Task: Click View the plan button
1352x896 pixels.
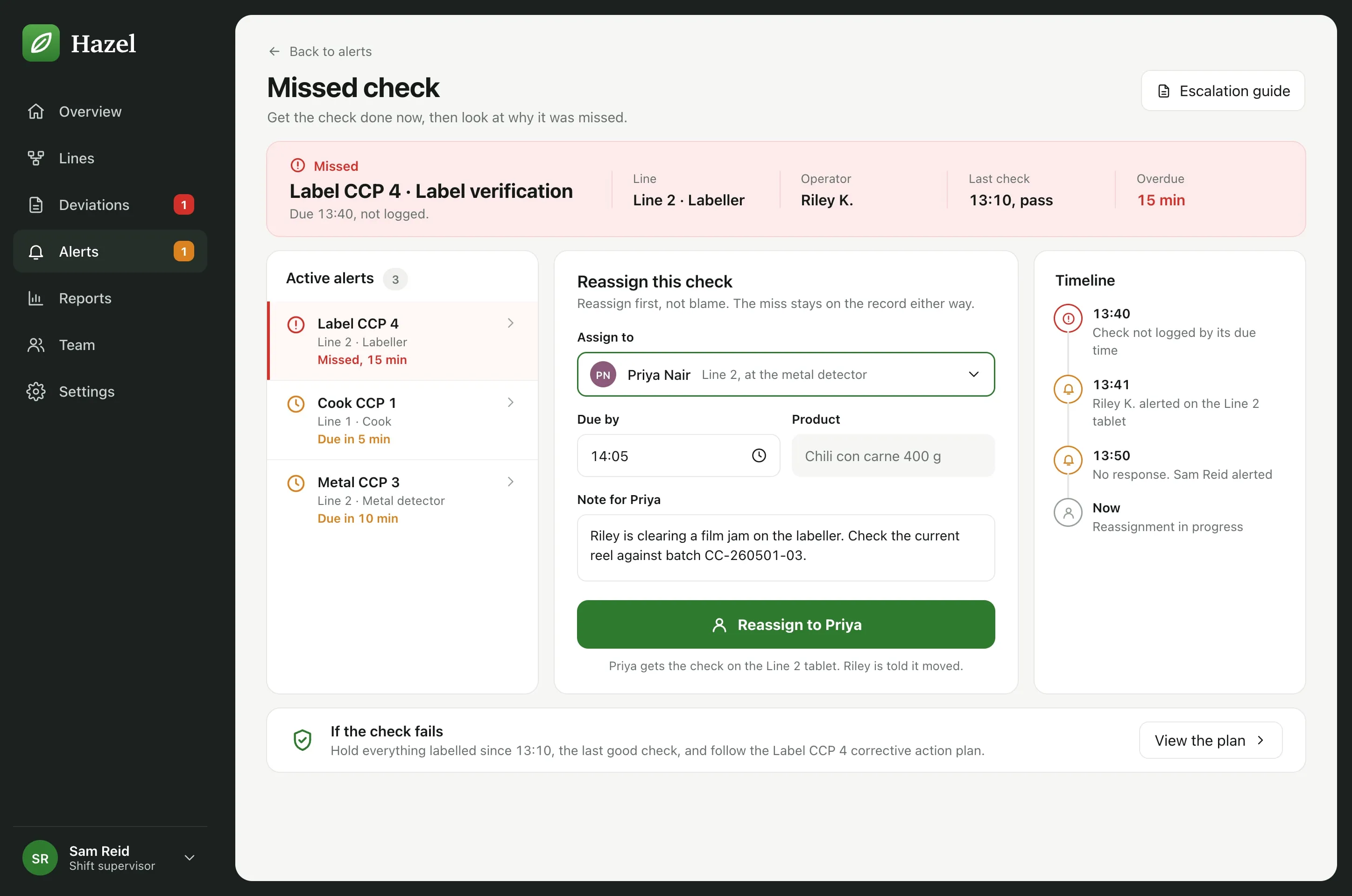Action: [1210, 740]
